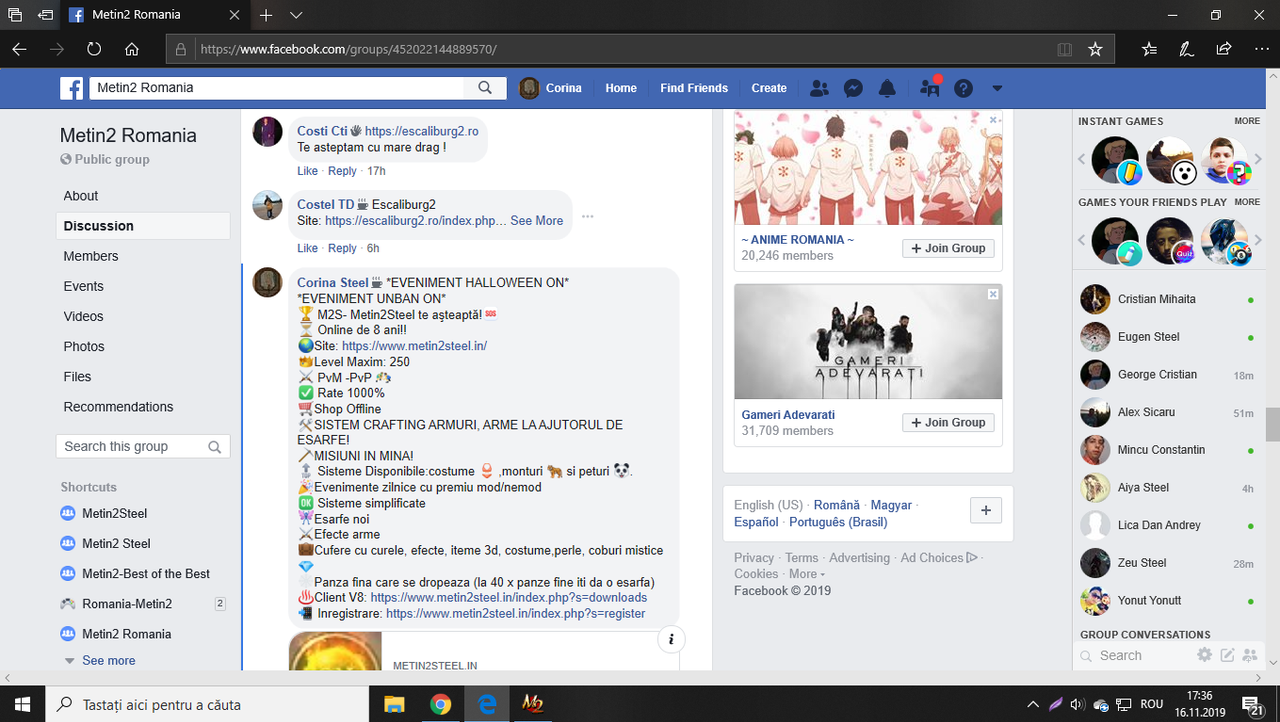The image size is (1280, 722).
Task: Expand See More in Costel TD comment
Action: pyautogui.click(x=537, y=220)
